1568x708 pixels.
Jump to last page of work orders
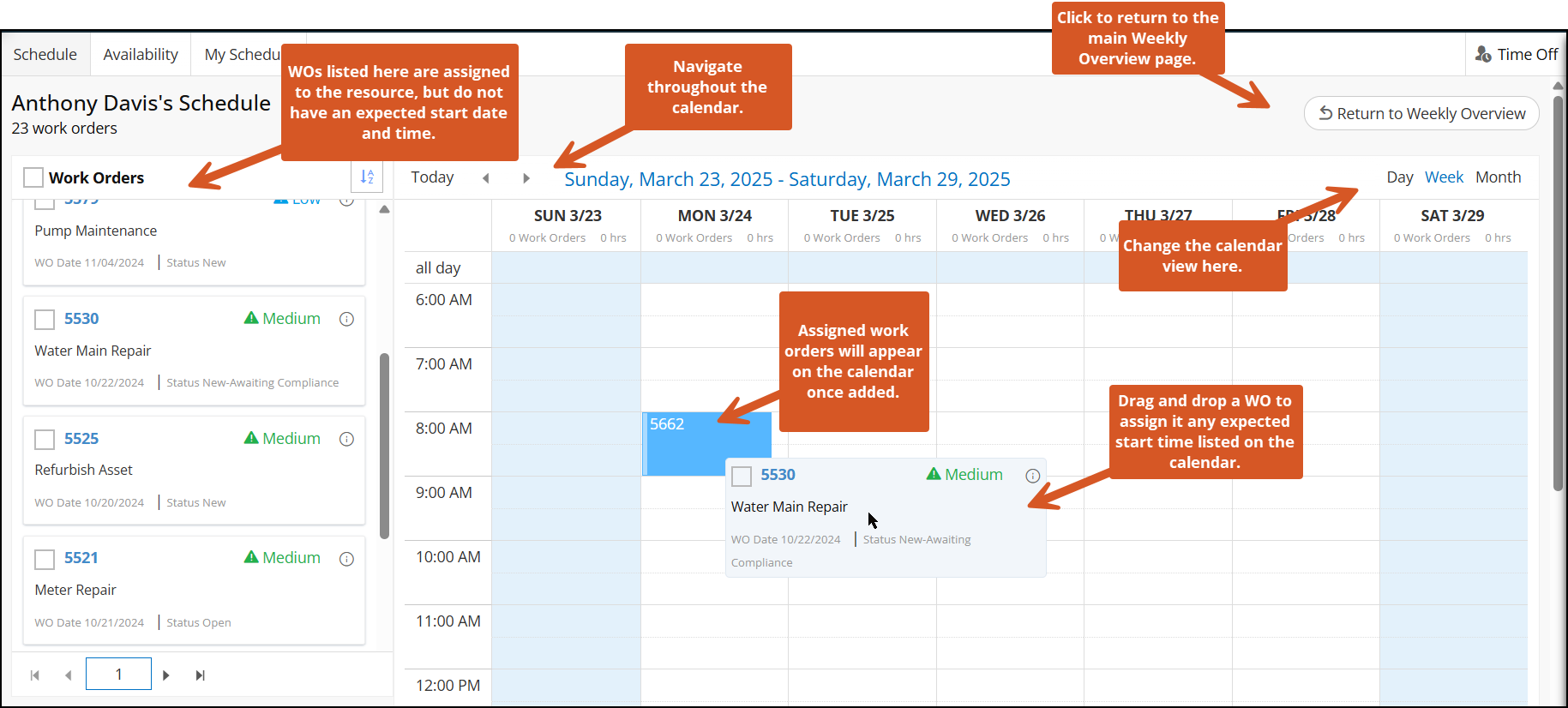point(200,675)
